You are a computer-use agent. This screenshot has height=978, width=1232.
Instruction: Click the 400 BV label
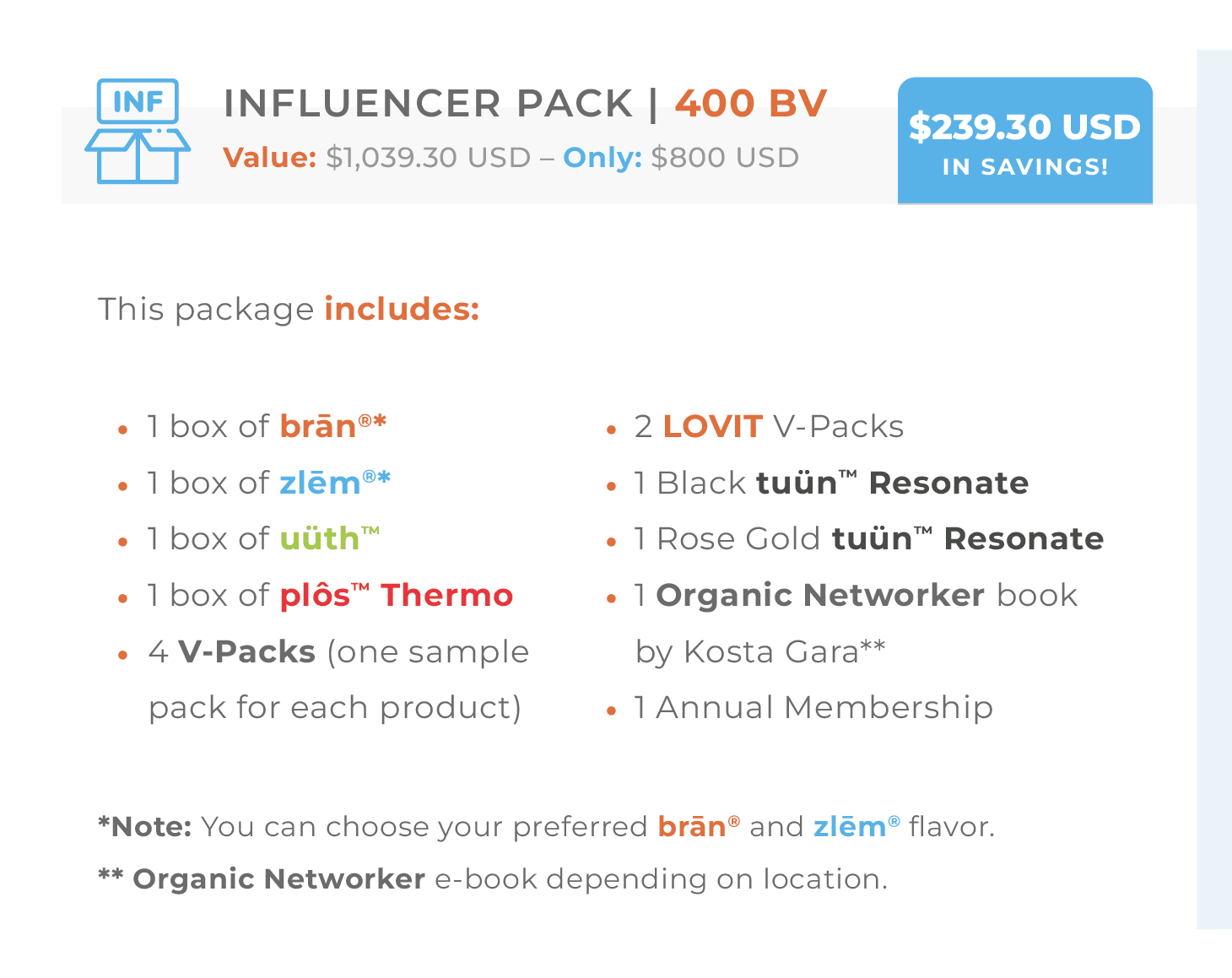click(x=751, y=104)
